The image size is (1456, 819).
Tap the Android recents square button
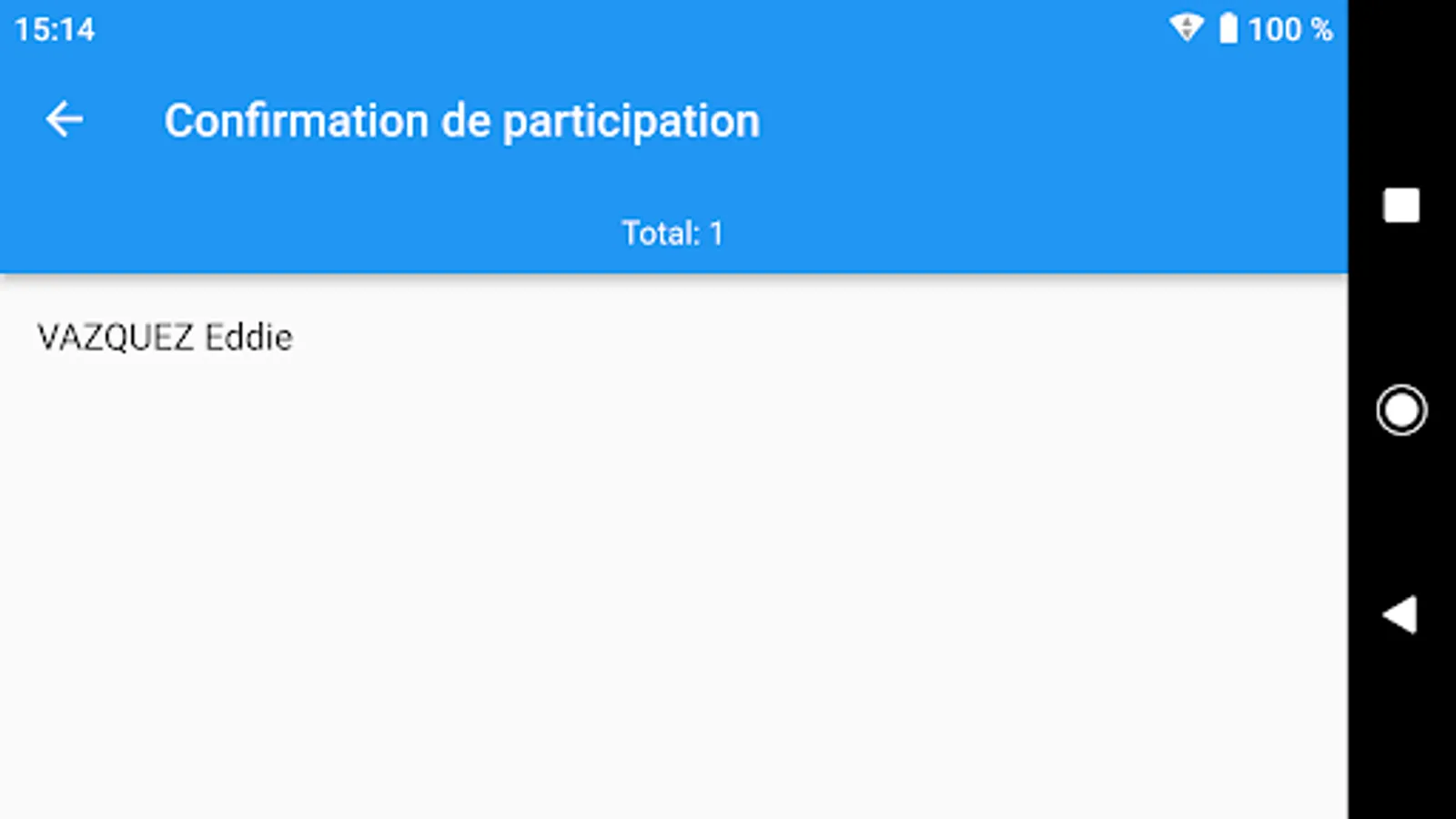tap(1400, 206)
